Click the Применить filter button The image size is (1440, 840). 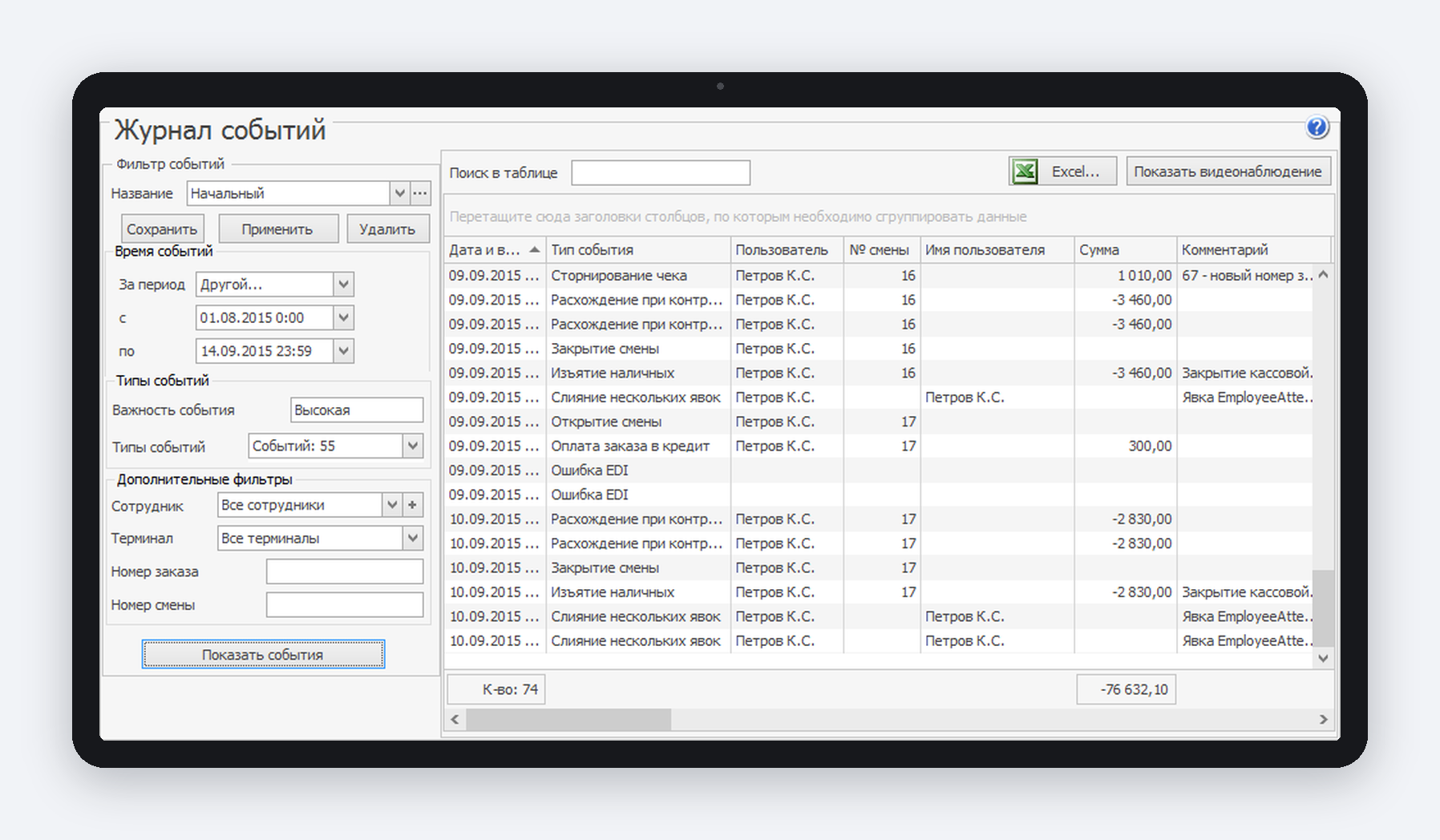click(x=277, y=229)
